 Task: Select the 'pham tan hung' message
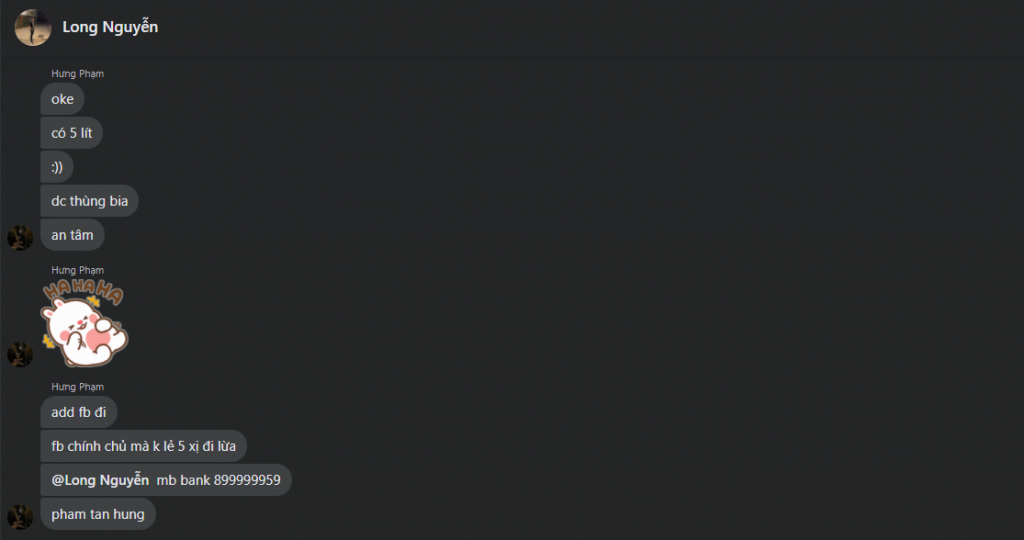(x=98, y=514)
